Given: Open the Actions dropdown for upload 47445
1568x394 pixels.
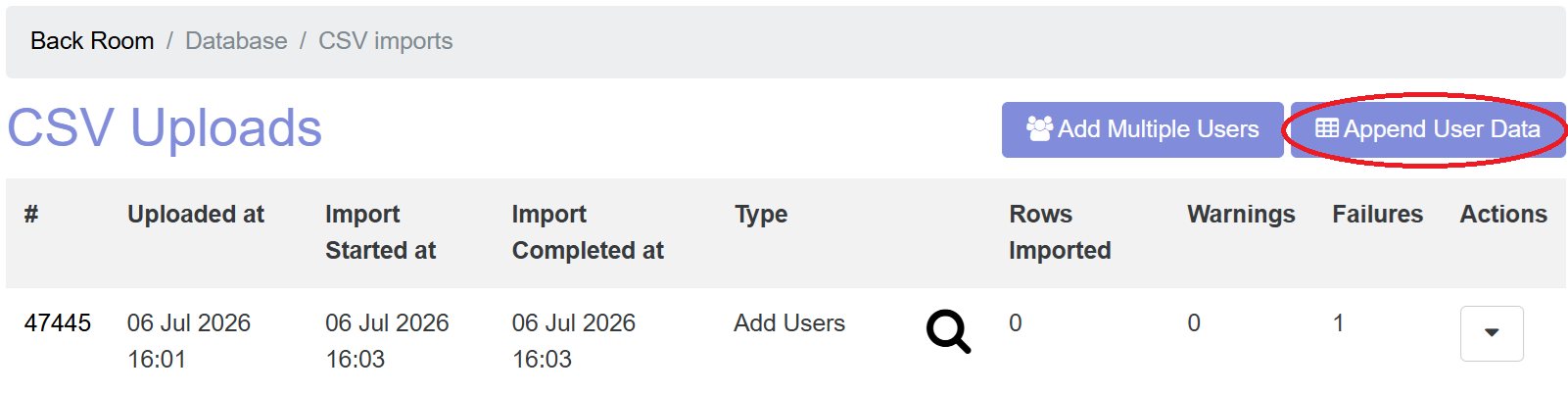Looking at the screenshot, I should click(1492, 333).
